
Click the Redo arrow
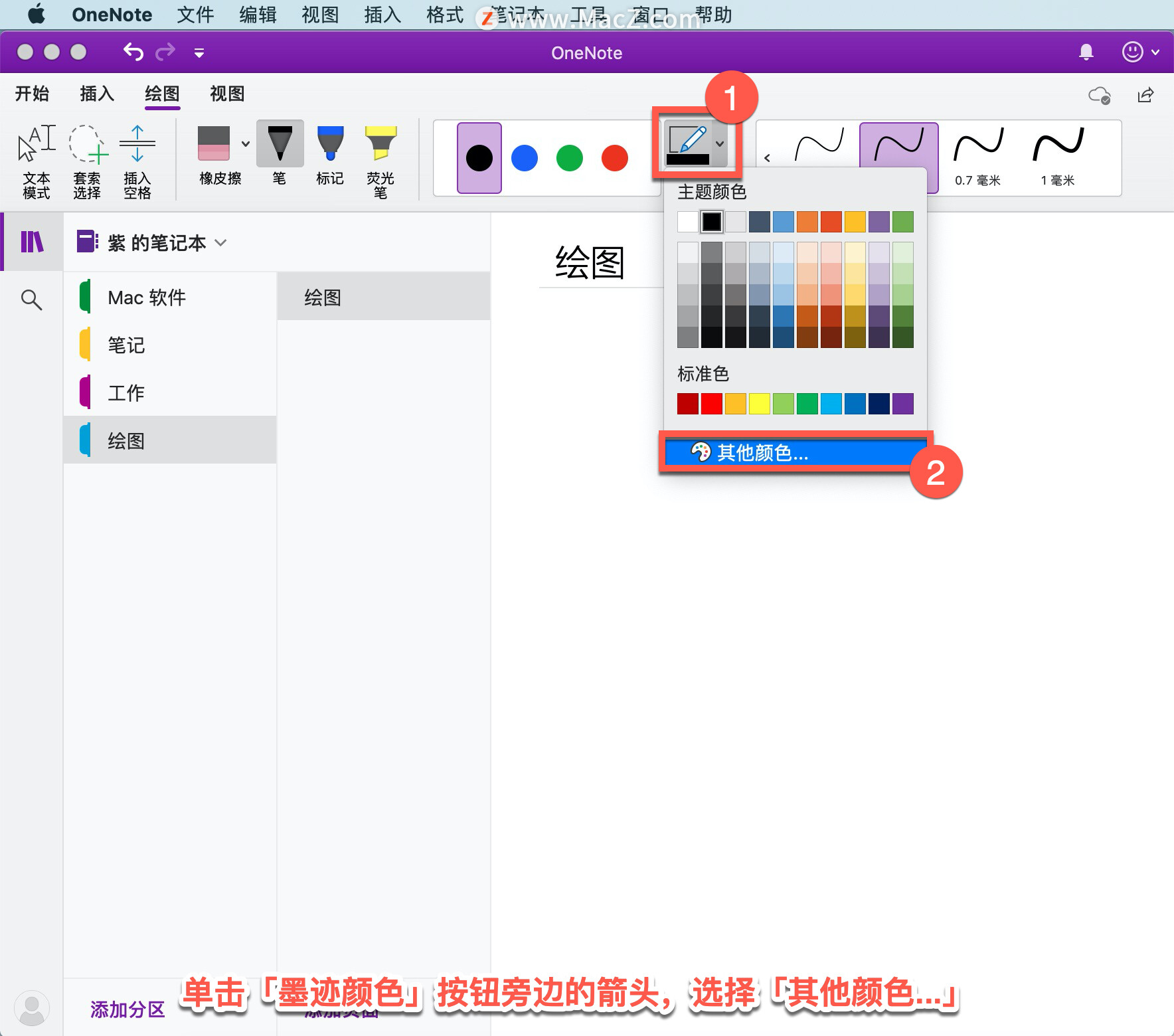pos(165,52)
